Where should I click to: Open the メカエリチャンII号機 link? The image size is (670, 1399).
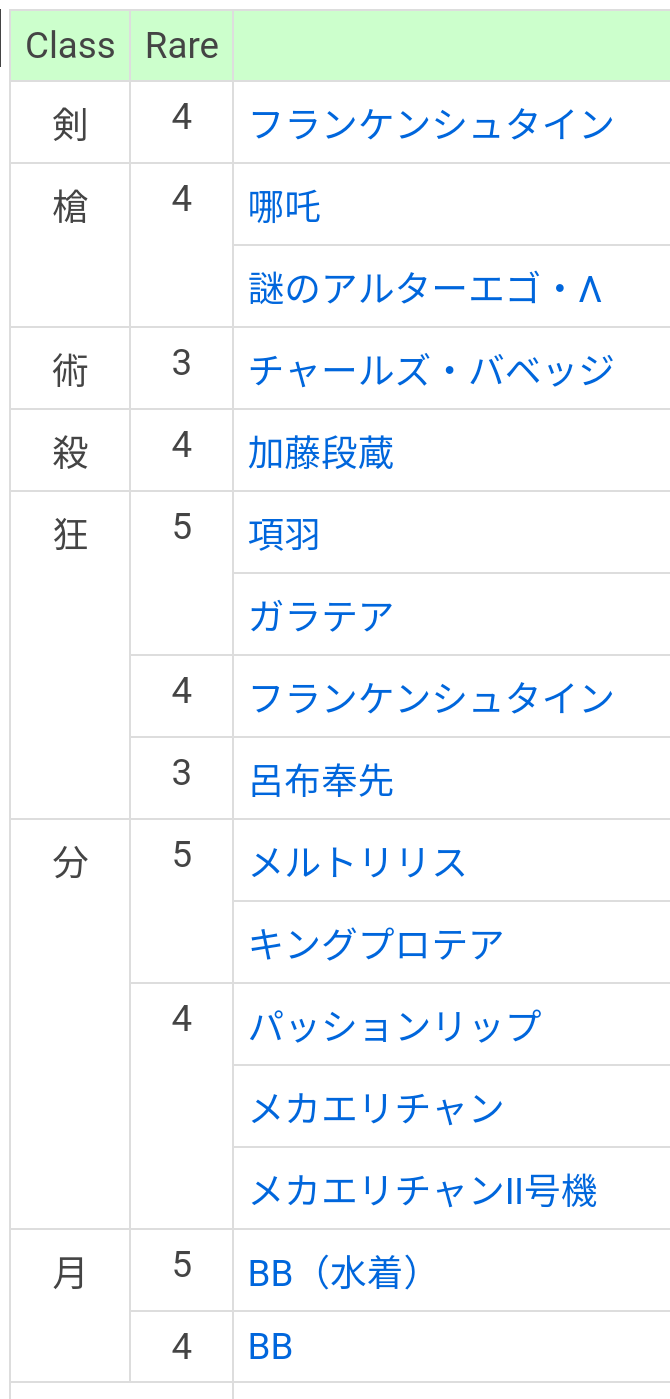point(423,1190)
